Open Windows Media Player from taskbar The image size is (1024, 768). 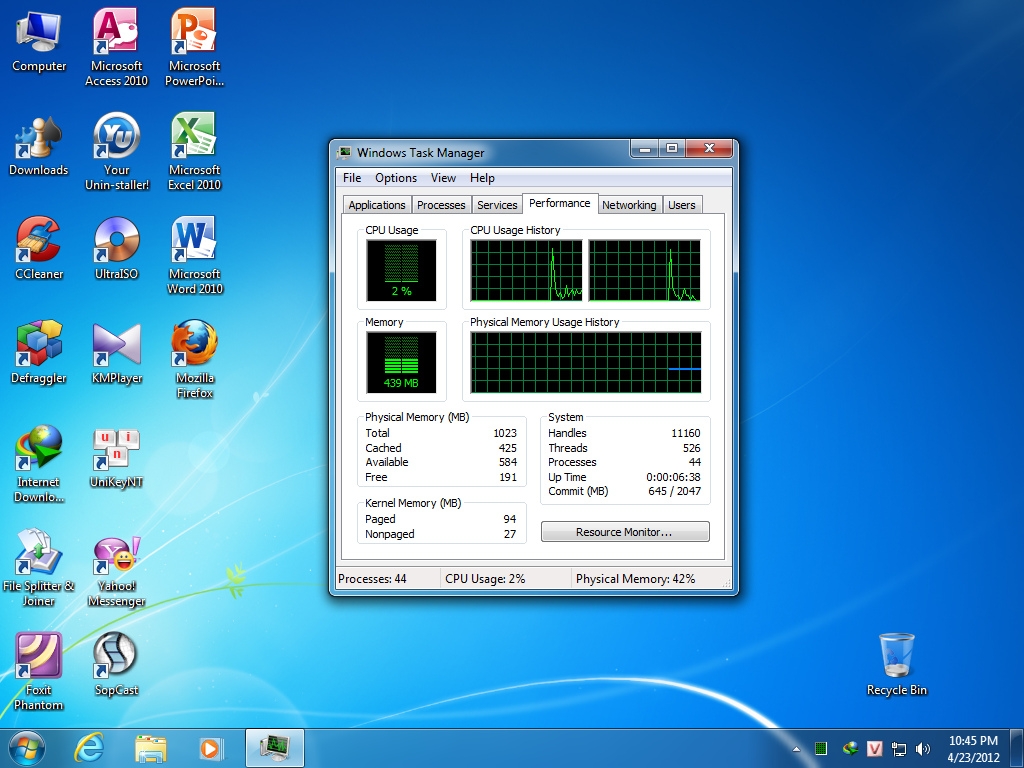pyautogui.click(x=211, y=747)
